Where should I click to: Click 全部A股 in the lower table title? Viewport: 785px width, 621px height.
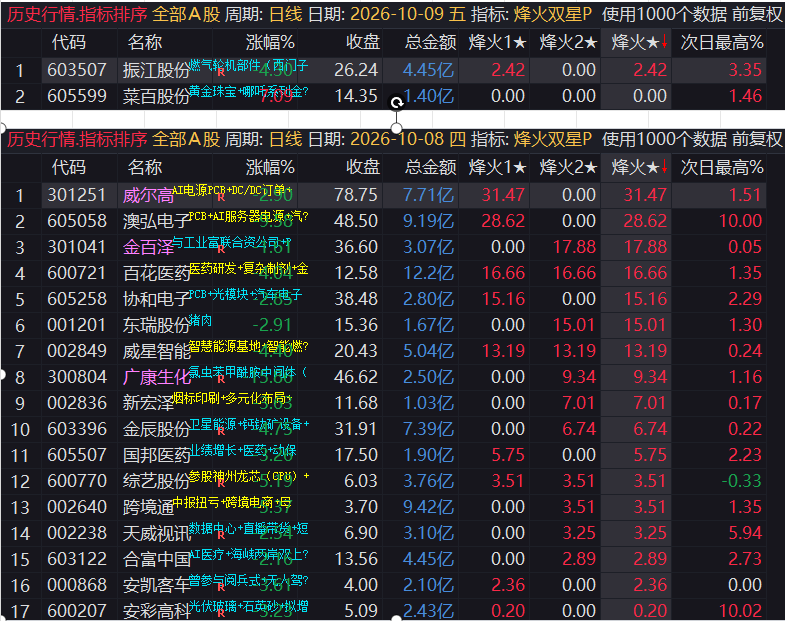(186, 139)
